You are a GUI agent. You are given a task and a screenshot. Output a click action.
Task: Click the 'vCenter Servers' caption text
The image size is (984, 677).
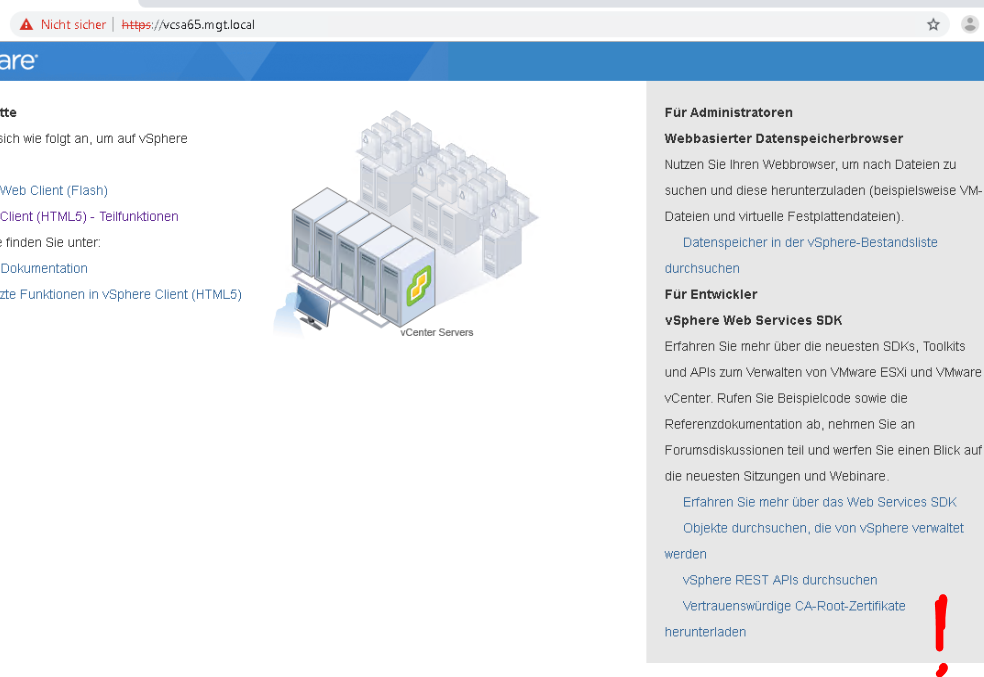click(x=437, y=333)
